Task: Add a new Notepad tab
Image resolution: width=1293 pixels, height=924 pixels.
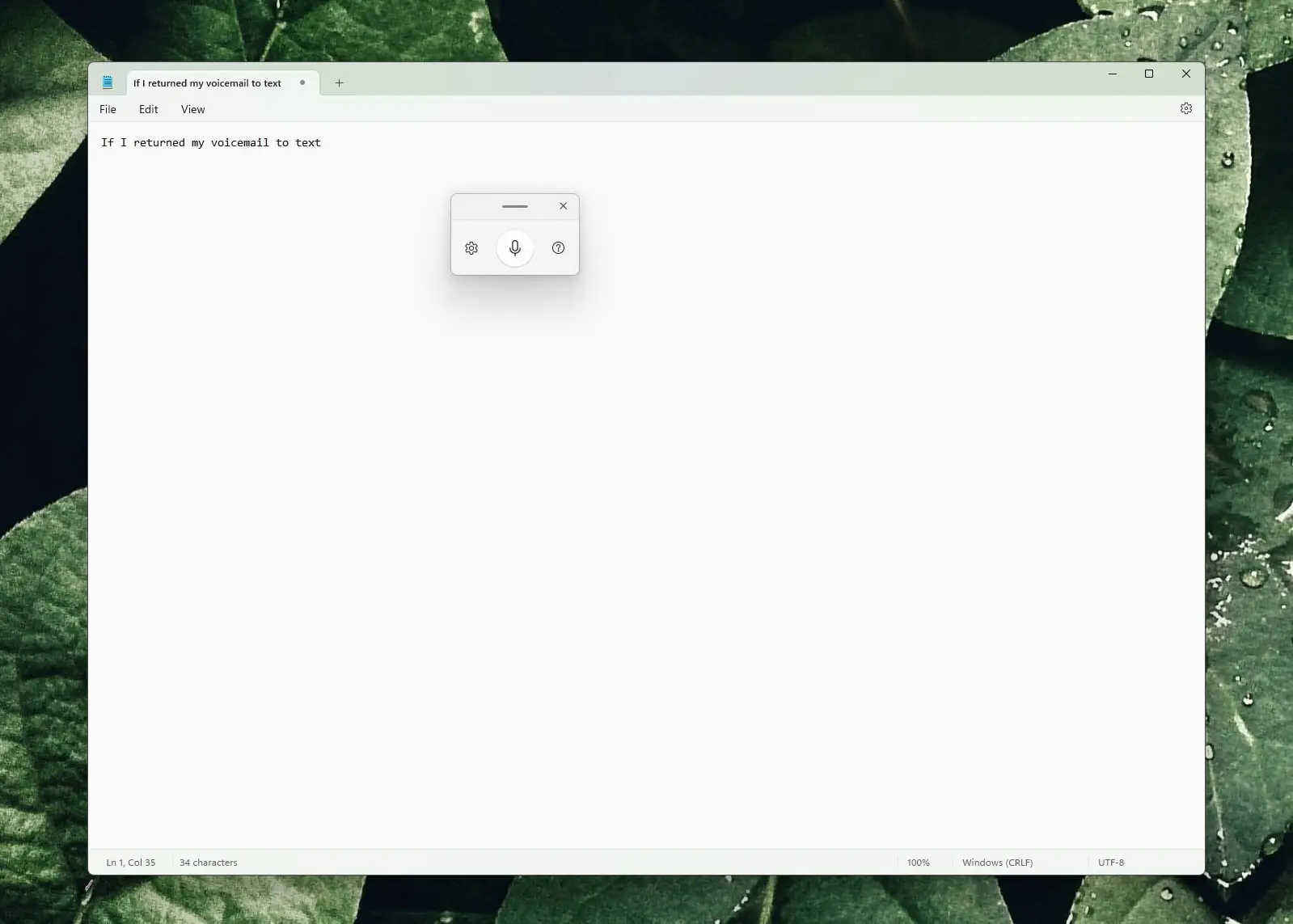Action: 339,82
